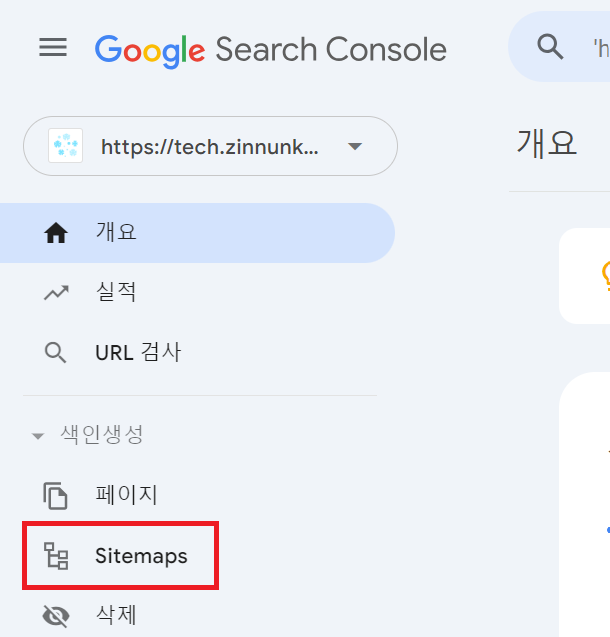Go to the URL 검사 item
The height and width of the screenshot is (637, 610).
click(x=197, y=353)
